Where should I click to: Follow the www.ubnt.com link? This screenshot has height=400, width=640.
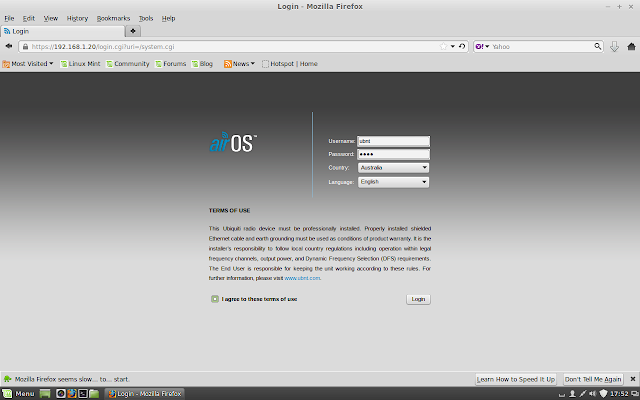302,278
